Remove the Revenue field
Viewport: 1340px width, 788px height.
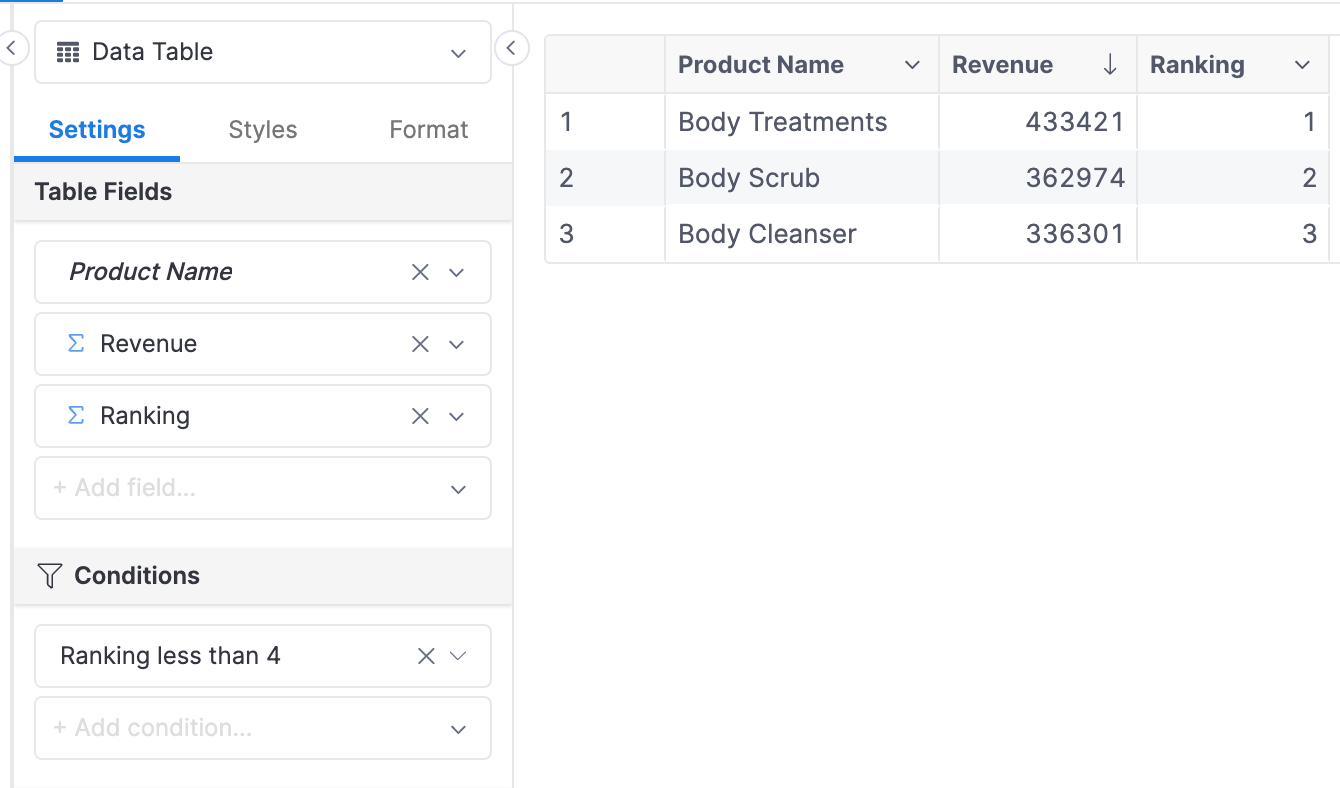click(420, 344)
